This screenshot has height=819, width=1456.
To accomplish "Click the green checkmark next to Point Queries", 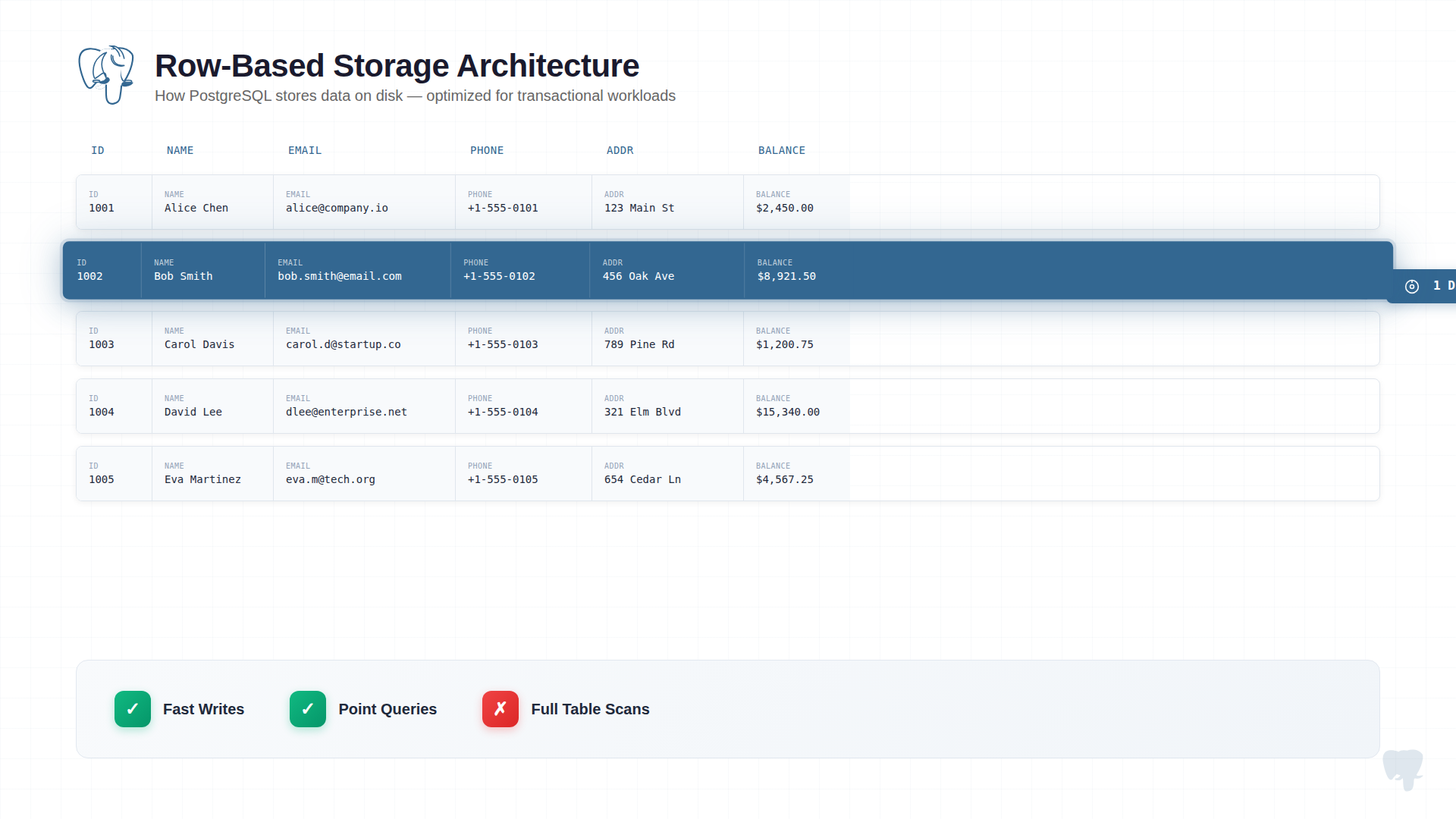I will point(308,709).
